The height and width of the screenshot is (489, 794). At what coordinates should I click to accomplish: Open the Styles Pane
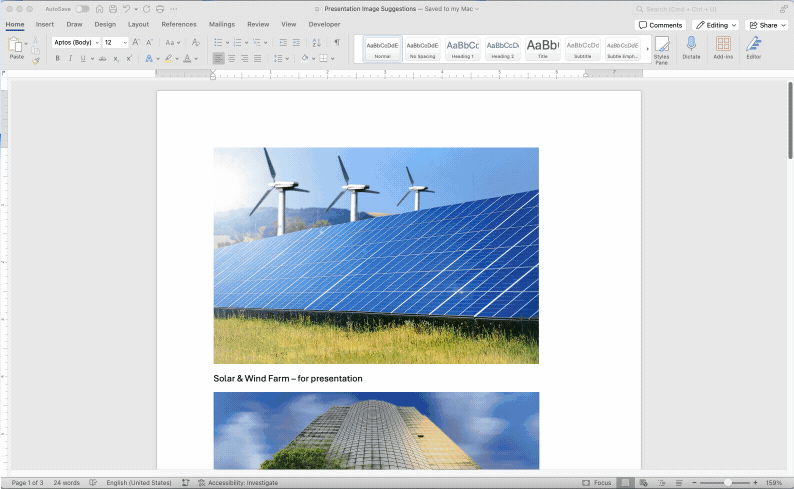click(x=661, y=50)
